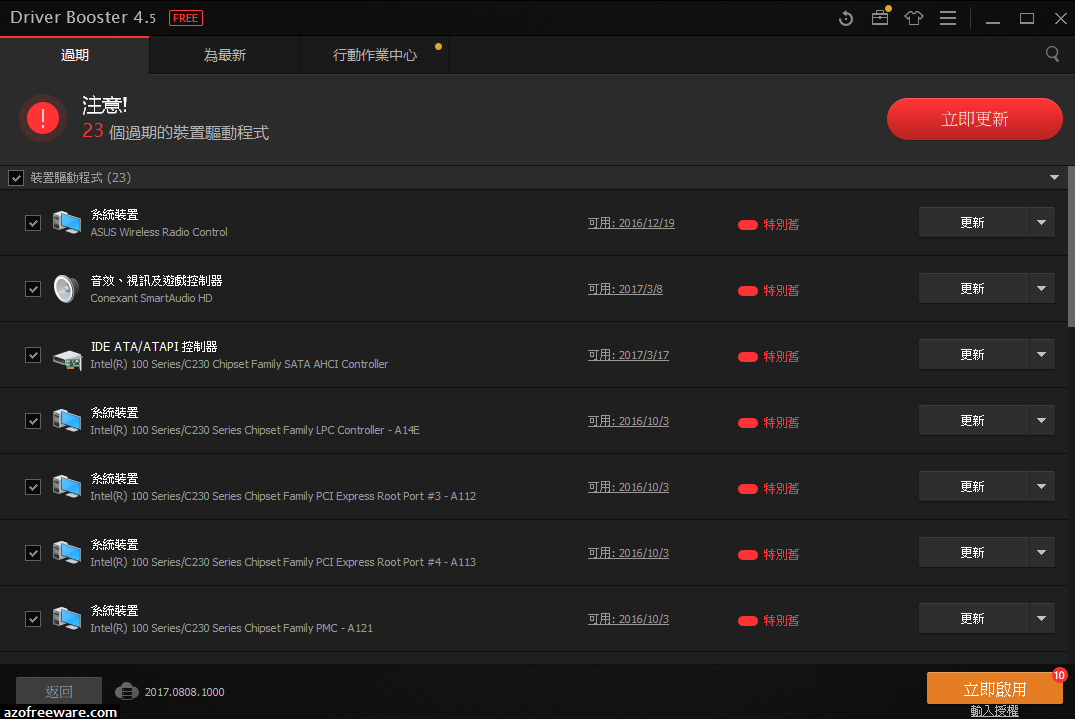The image size is (1075, 719).
Task: Switch to the 為最新 tab
Action: coord(224,55)
